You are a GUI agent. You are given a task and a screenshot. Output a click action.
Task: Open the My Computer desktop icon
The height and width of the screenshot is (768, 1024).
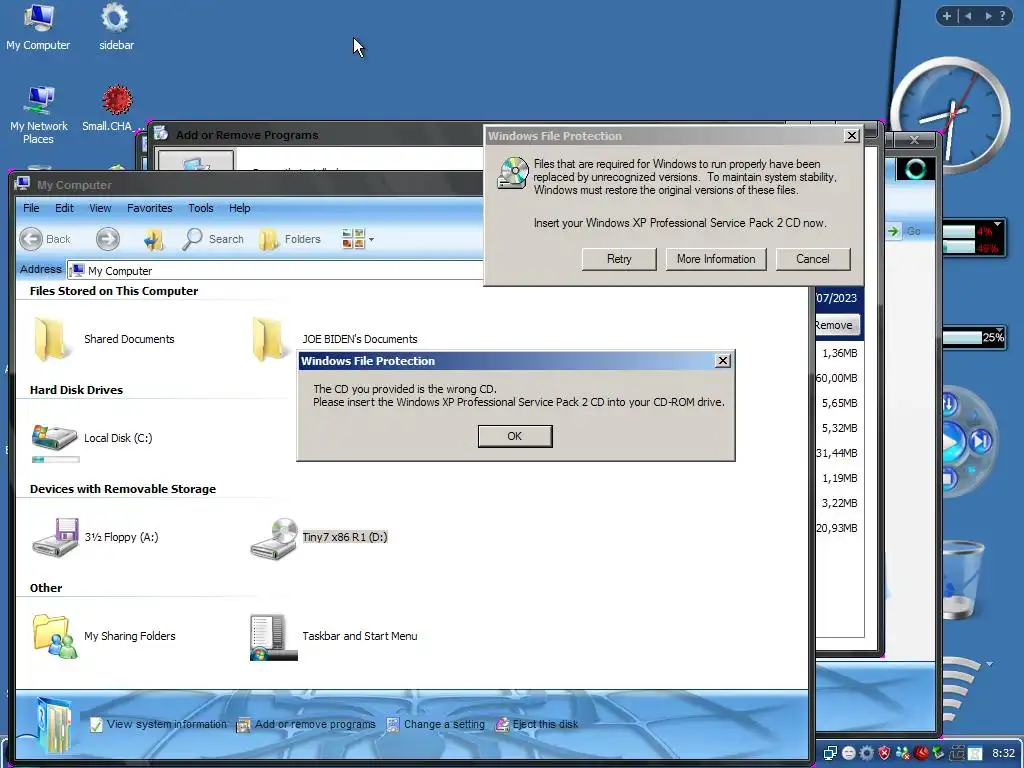point(38,27)
